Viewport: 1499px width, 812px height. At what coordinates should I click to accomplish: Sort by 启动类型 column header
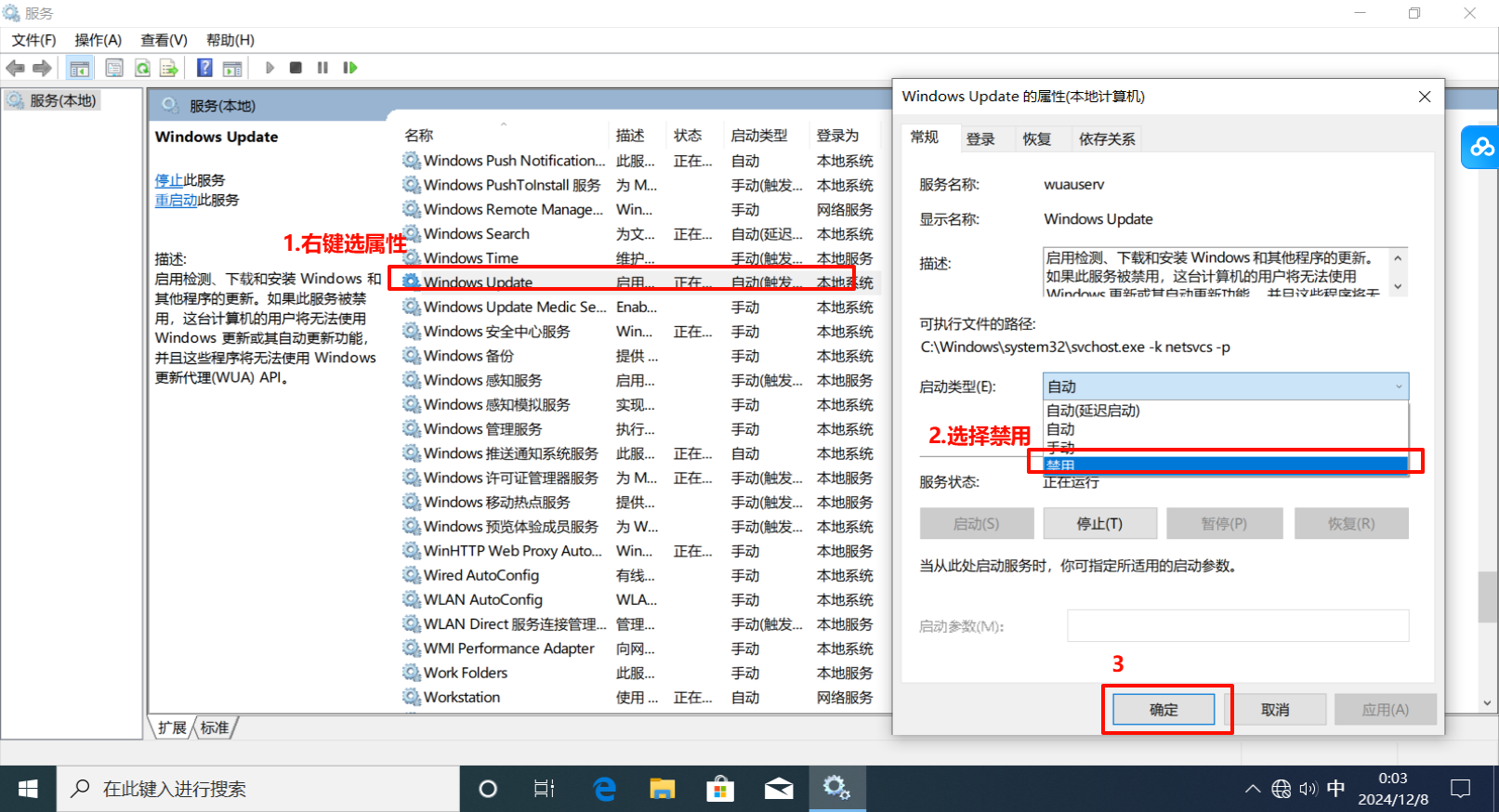(x=767, y=136)
